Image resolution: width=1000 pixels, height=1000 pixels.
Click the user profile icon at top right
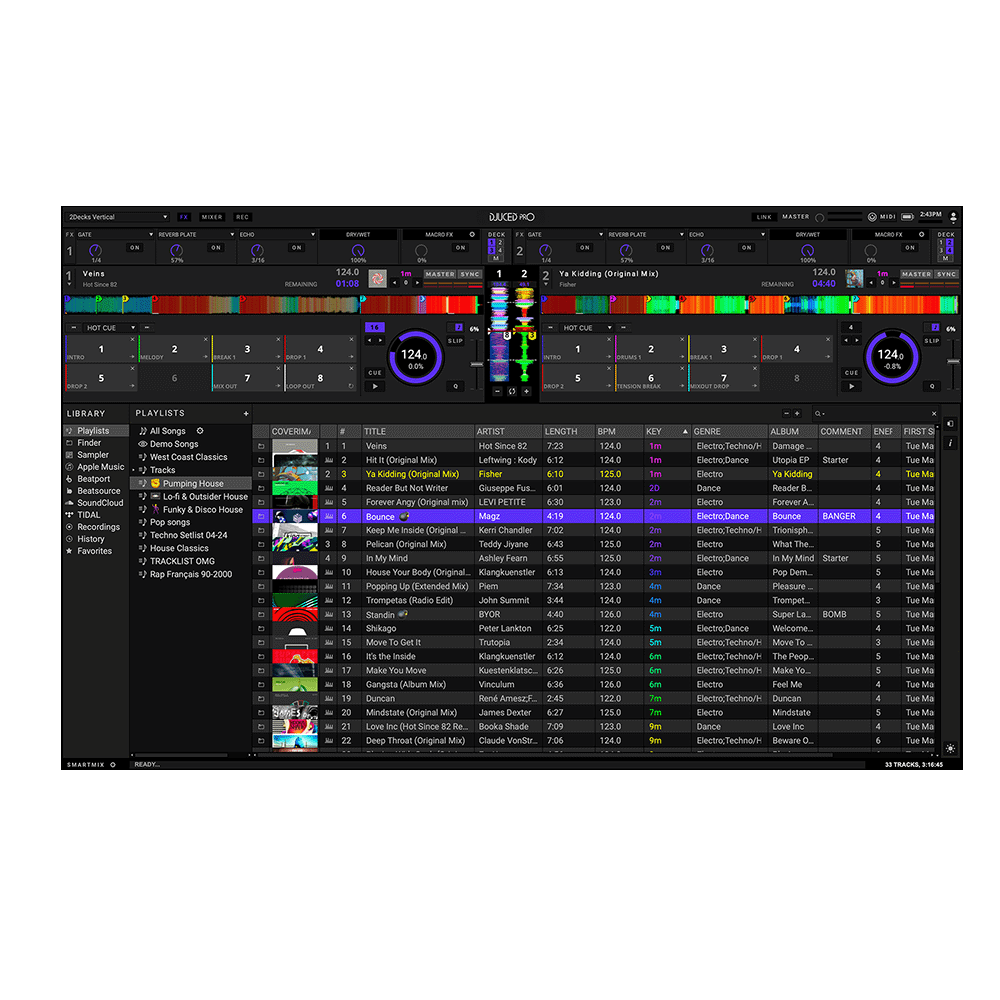point(953,217)
